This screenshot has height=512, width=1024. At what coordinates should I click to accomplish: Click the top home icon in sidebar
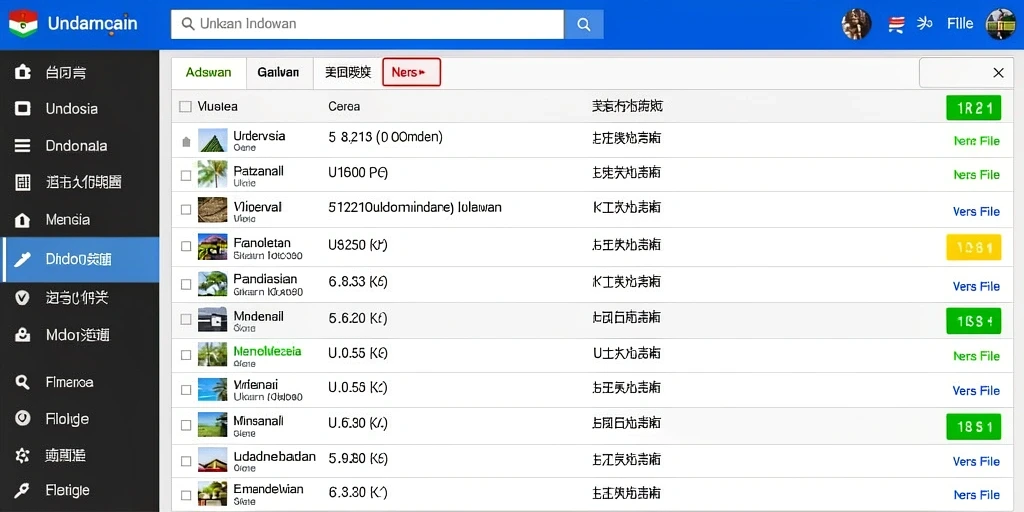[x=23, y=72]
